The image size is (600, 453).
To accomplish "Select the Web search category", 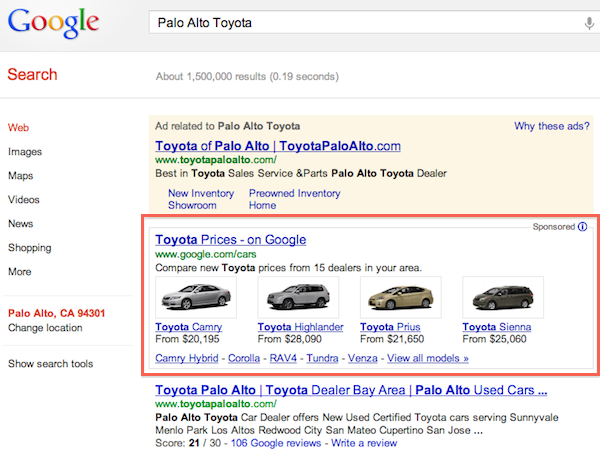I will point(18,127).
